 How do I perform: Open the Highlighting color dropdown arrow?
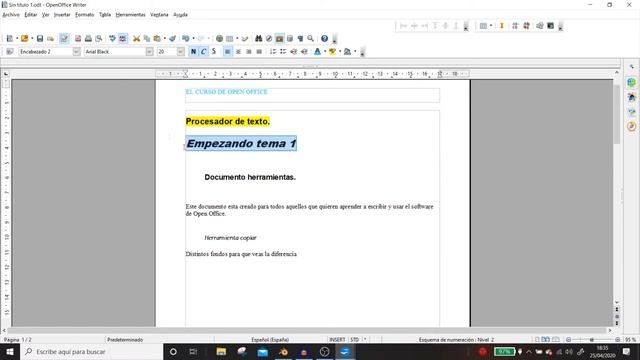point(340,51)
